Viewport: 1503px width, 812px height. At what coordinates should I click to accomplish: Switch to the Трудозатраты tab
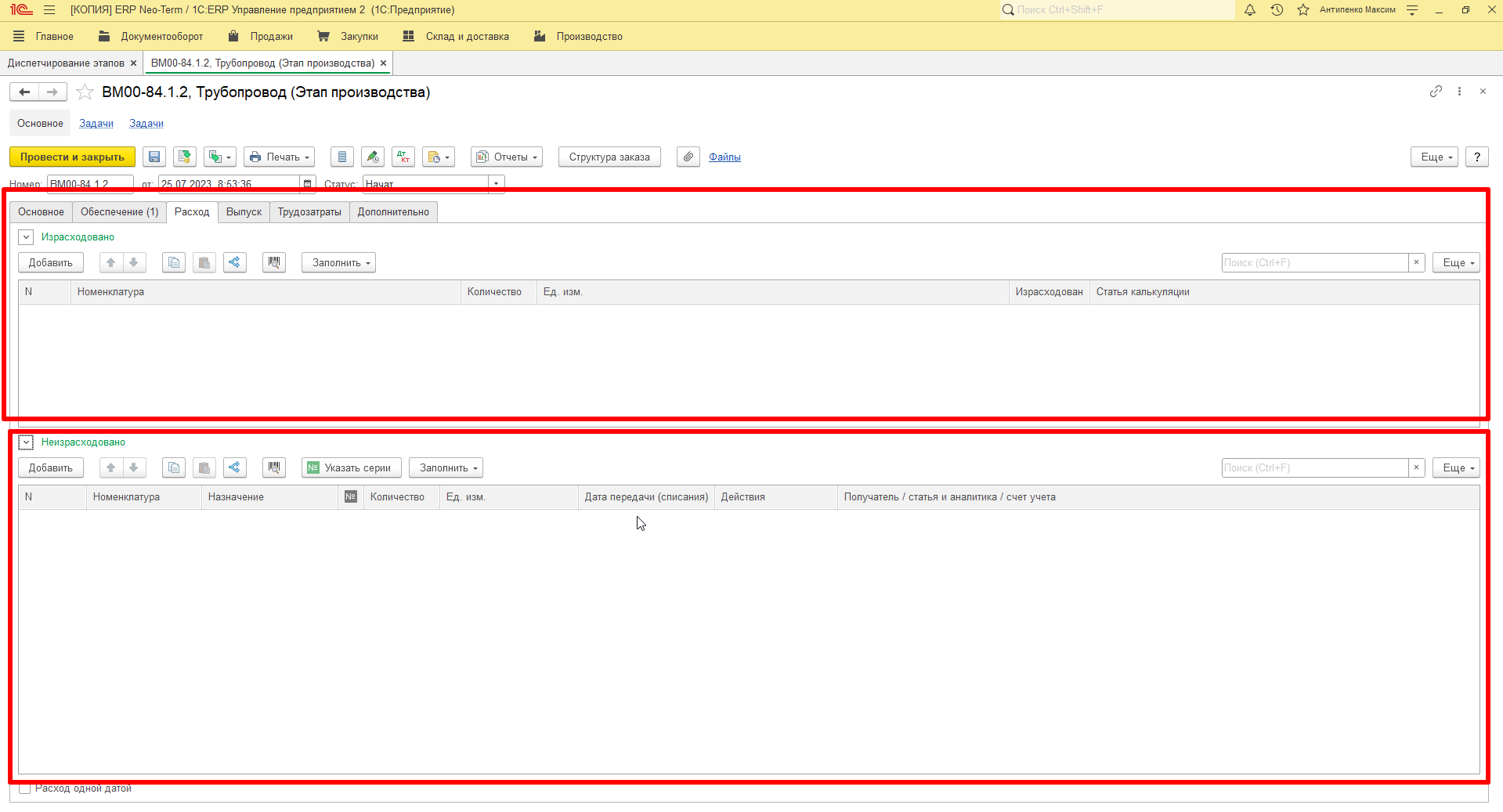coord(309,212)
